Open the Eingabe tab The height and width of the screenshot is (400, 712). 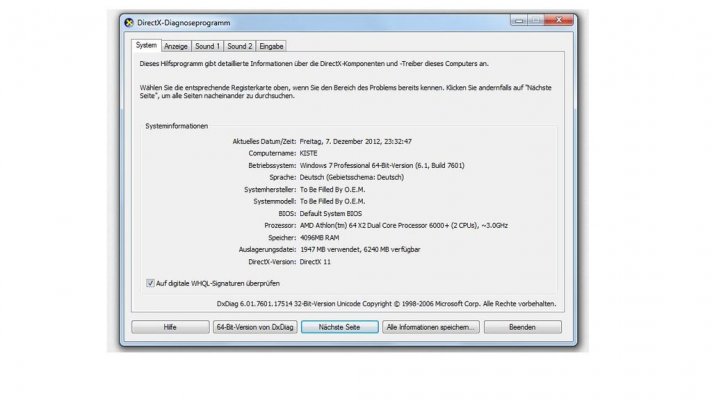tap(271, 46)
